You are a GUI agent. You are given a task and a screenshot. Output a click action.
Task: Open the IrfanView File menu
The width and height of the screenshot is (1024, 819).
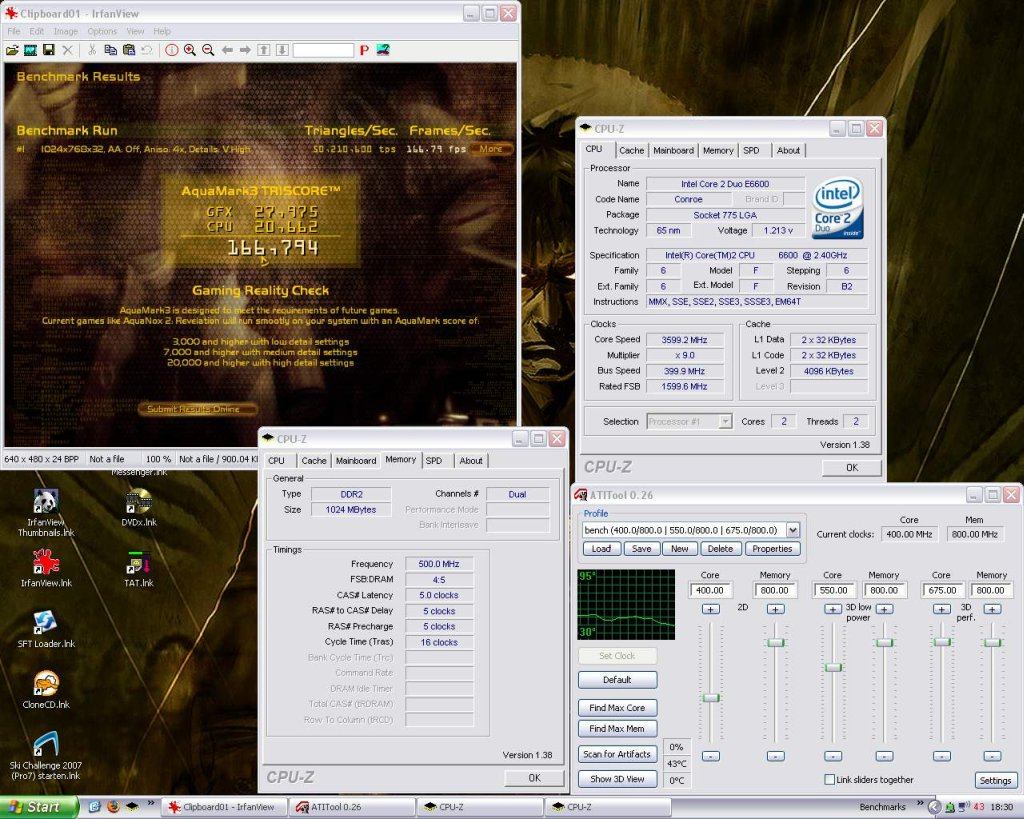14,31
